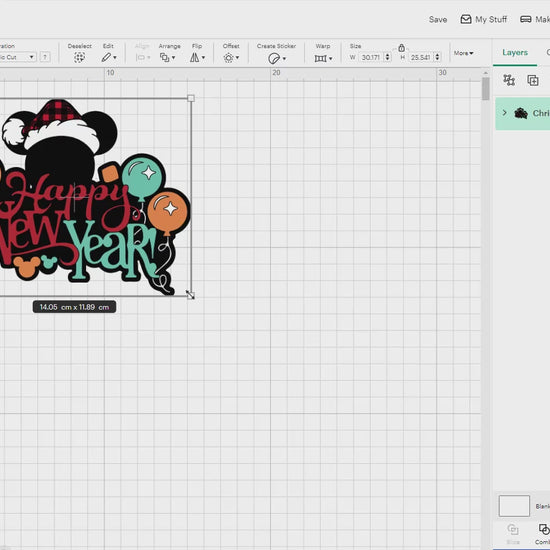This screenshot has width=550, height=550.
Task: Click the Group icon in Layers panel
Action: coord(509,80)
